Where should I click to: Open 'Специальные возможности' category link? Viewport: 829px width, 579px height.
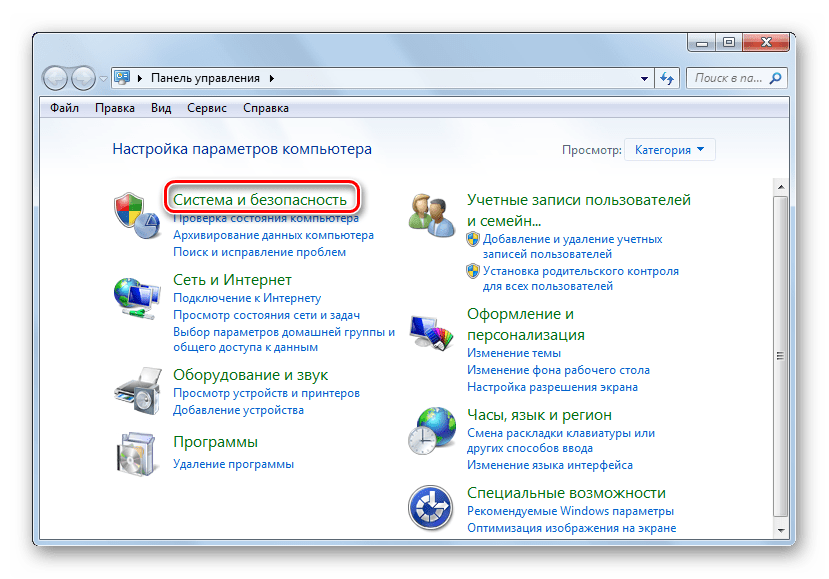[x=566, y=492]
